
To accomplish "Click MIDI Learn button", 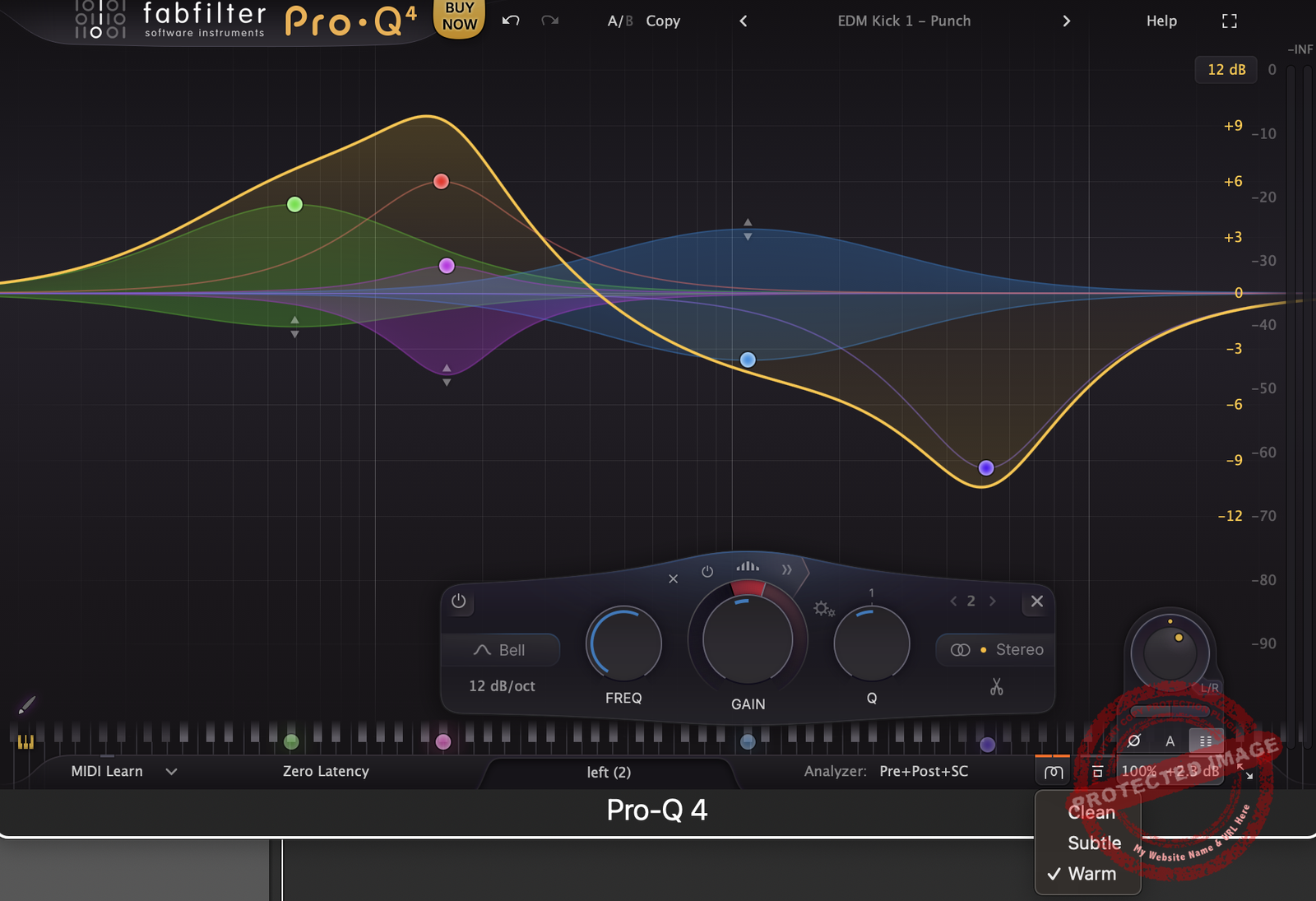I will pos(107,772).
